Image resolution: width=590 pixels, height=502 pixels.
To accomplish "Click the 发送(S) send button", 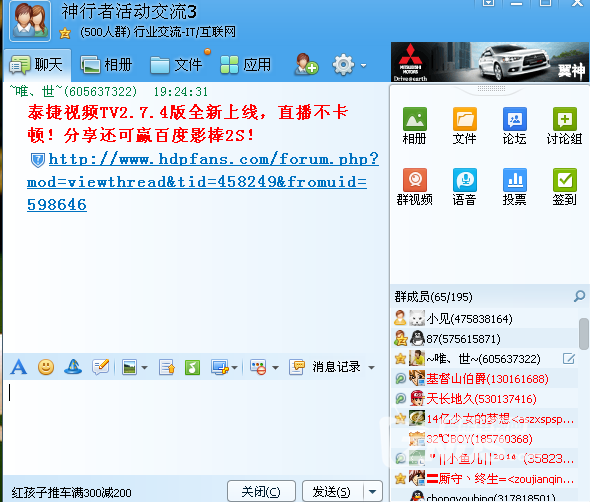I will 333,491.
